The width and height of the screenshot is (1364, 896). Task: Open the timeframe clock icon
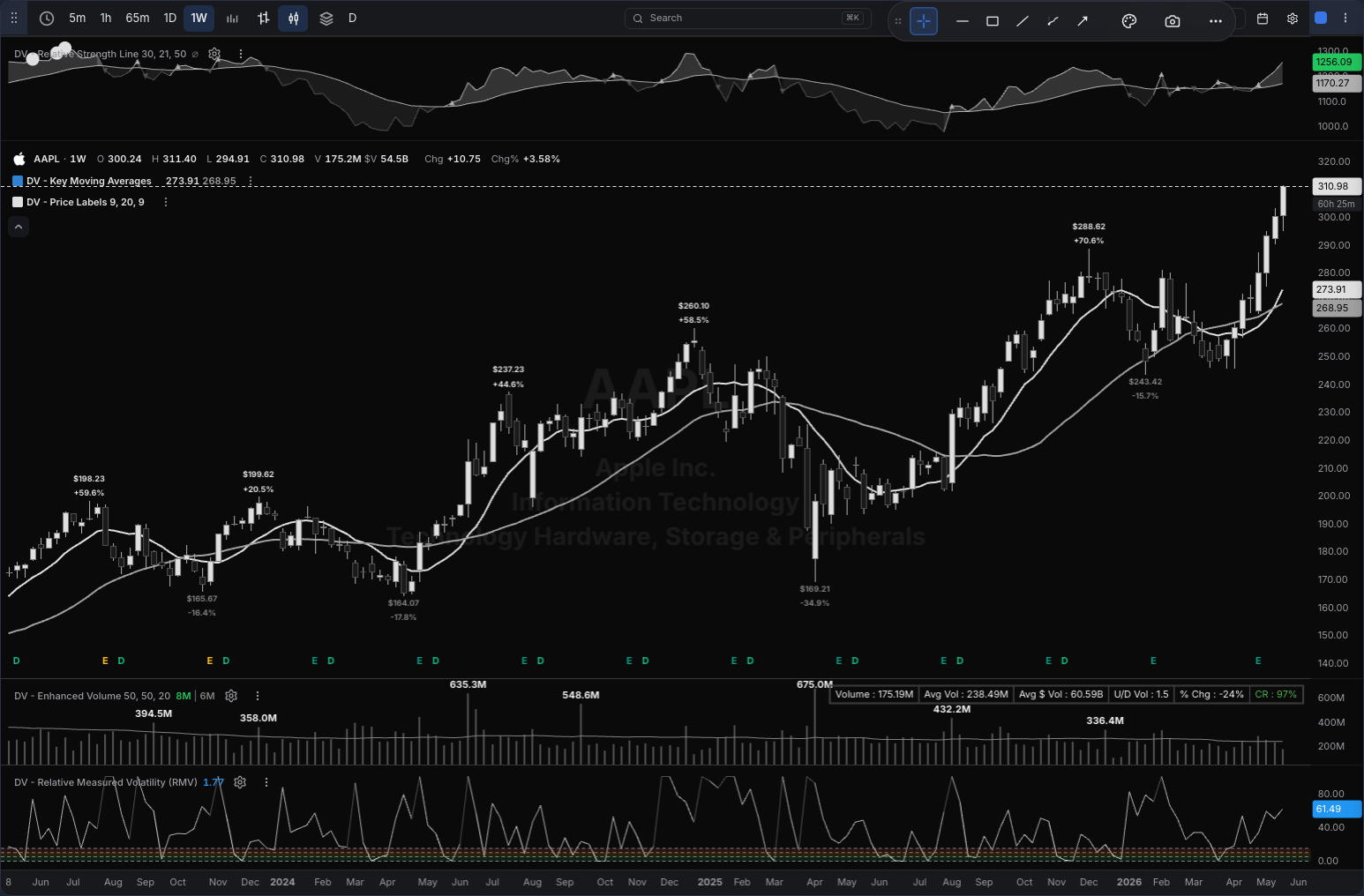point(47,18)
